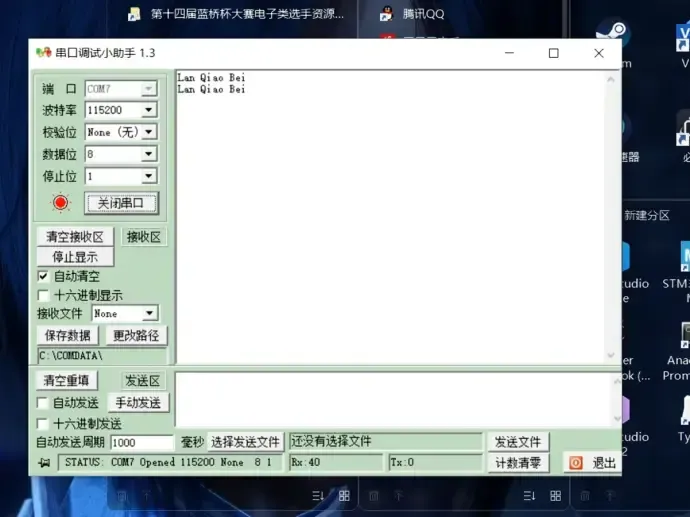690x517 pixels.
Task: Click the app icon in the title bar
Action: [42, 53]
